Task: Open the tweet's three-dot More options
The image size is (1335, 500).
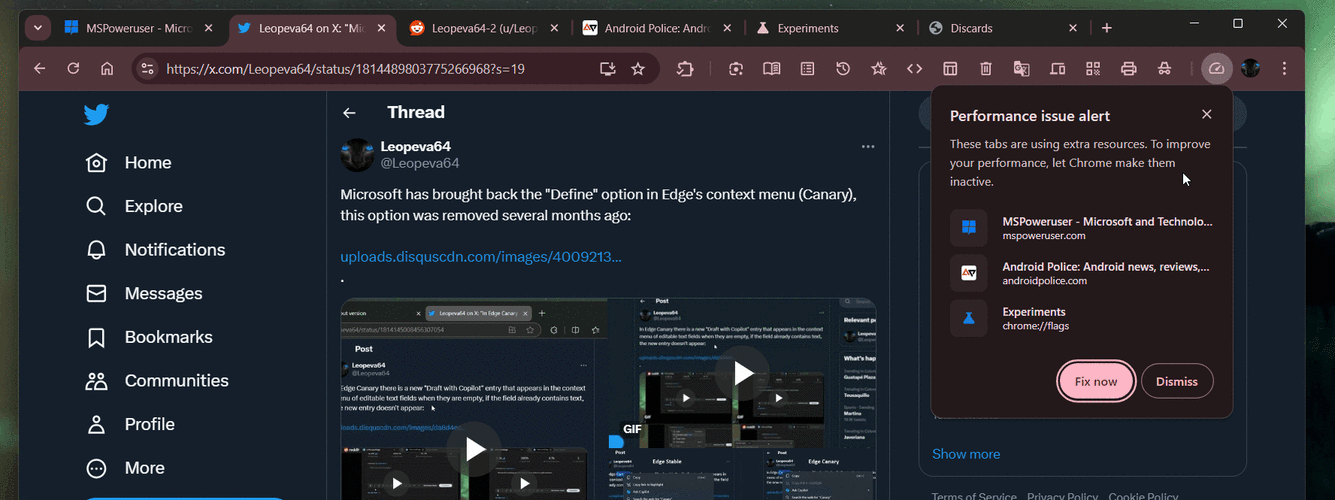Action: (867, 147)
